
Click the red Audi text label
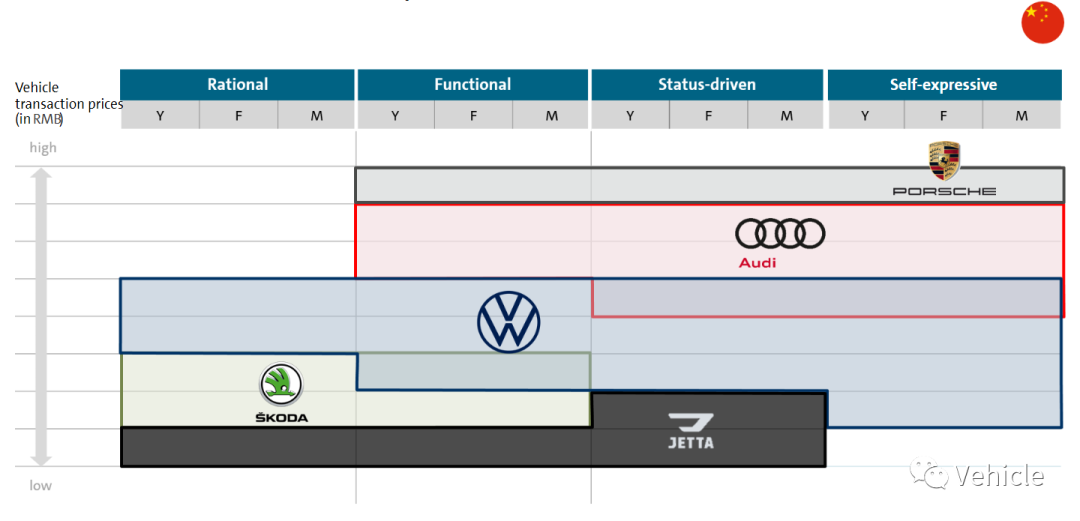pyautogui.click(x=757, y=263)
